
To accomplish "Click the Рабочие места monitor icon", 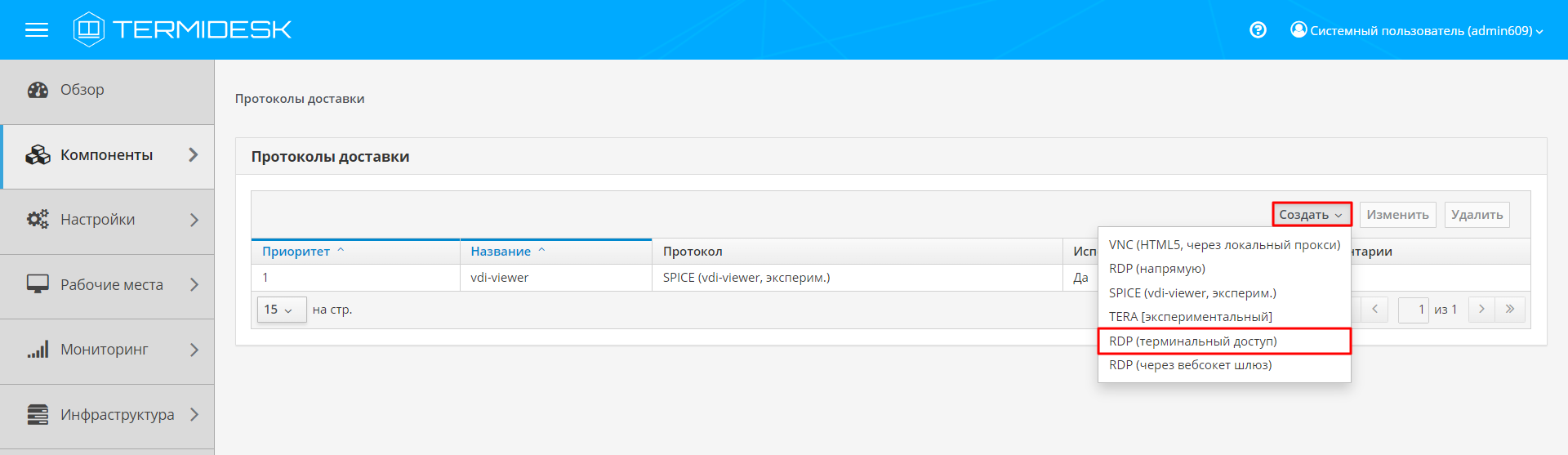I will tap(38, 284).
